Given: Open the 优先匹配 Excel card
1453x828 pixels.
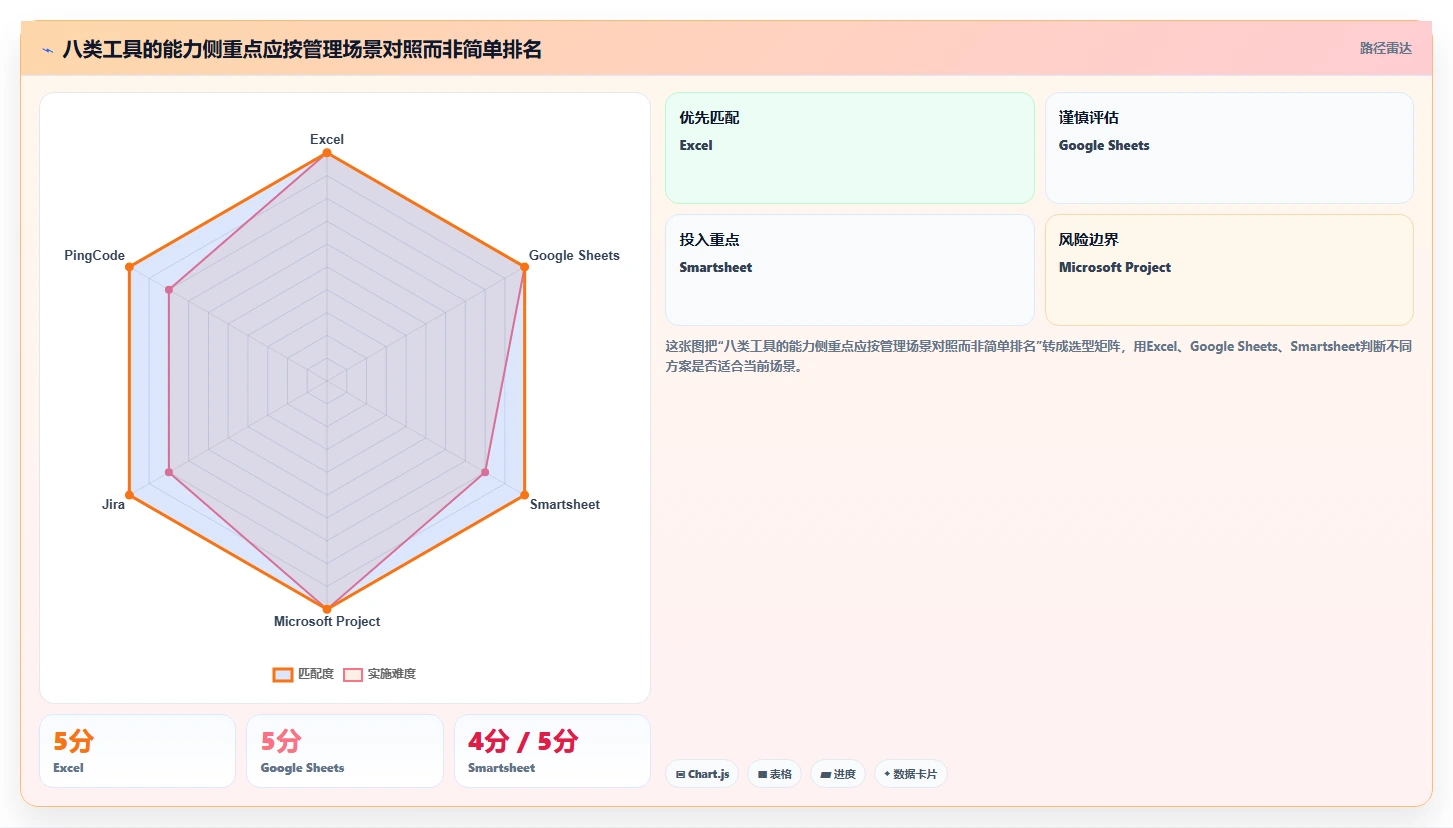Looking at the screenshot, I should pyautogui.click(x=849, y=148).
